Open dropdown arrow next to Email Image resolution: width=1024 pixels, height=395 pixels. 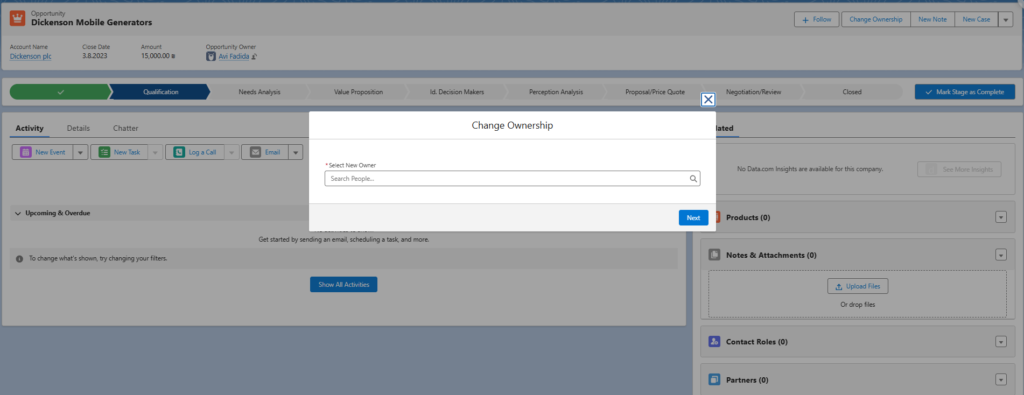(295, 152)
